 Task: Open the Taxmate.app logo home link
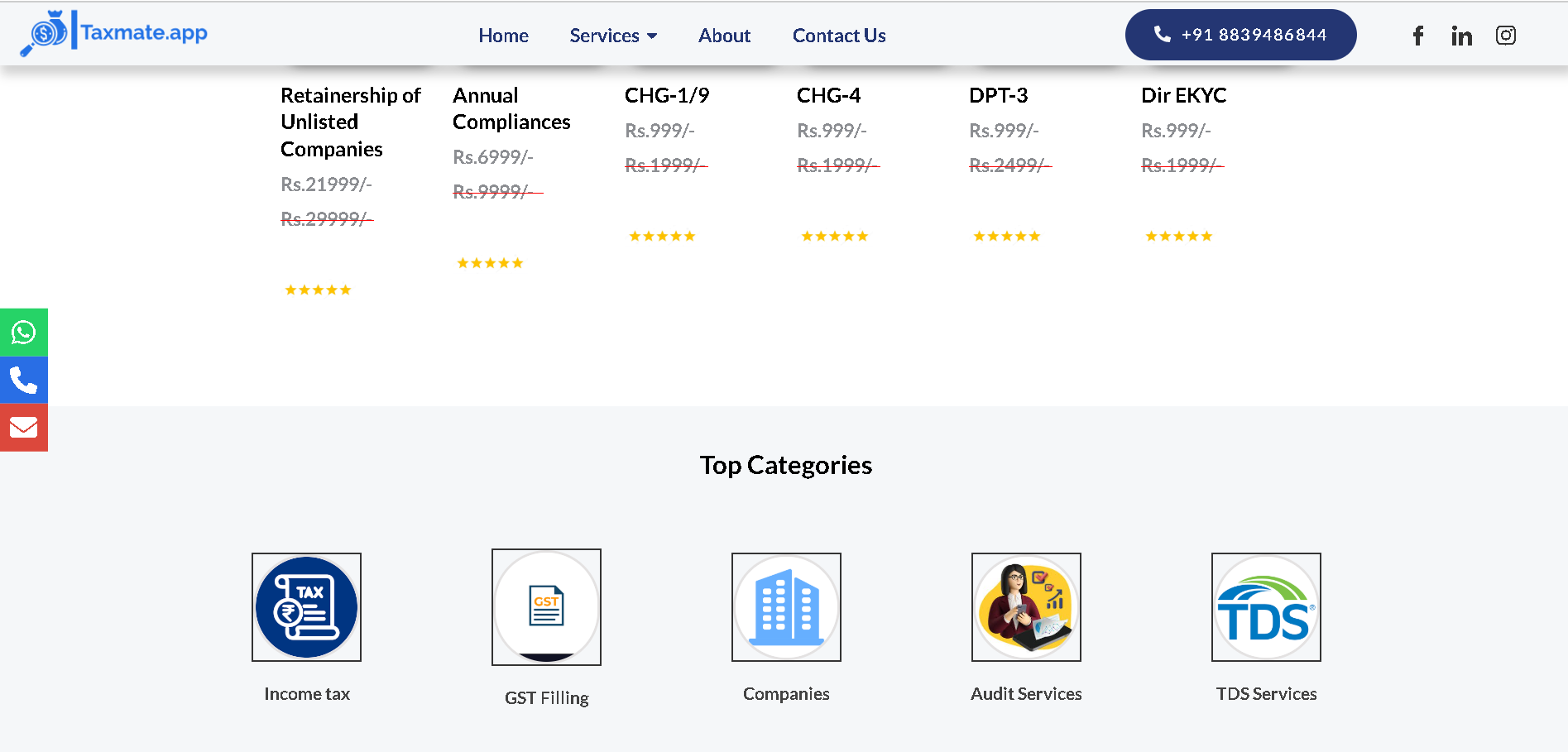click(x=113, y=33)
